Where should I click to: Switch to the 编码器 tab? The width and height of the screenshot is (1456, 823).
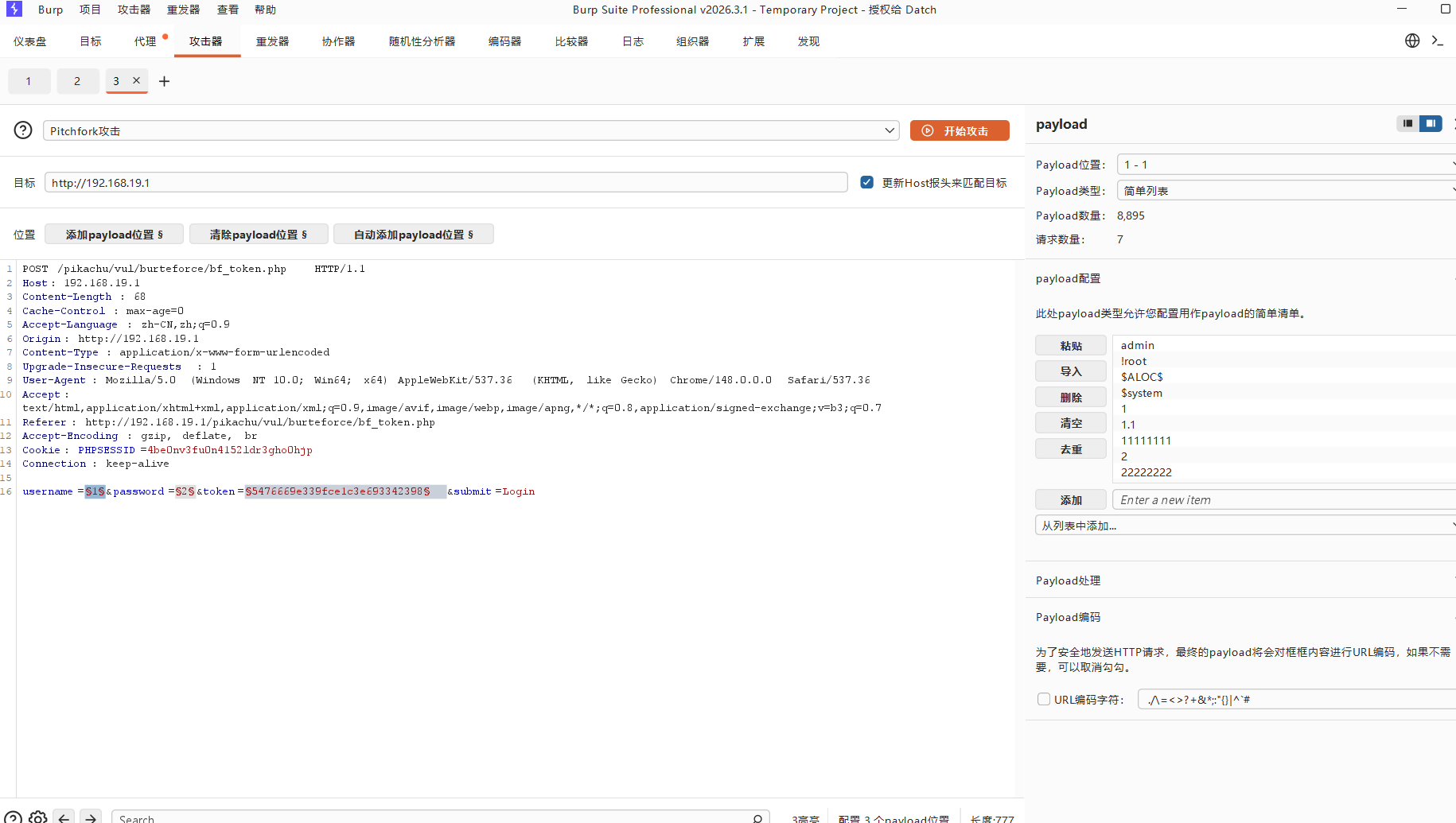click(x=504, y=41)
